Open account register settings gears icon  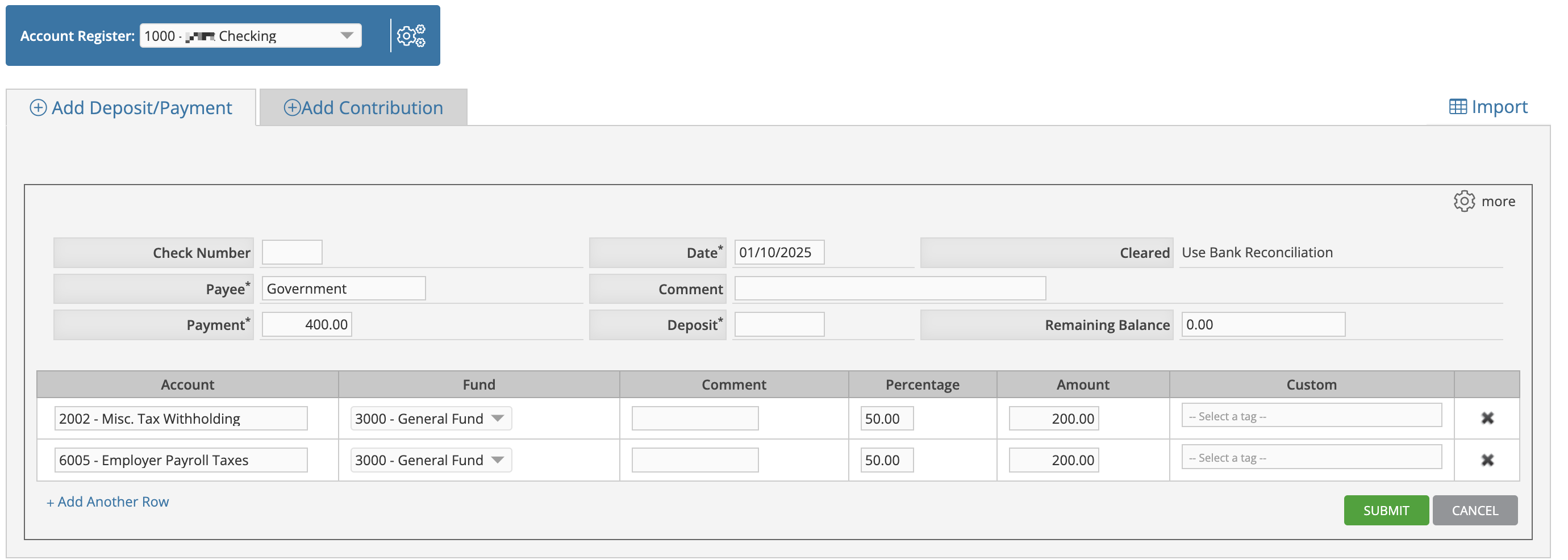coord(411,36)
